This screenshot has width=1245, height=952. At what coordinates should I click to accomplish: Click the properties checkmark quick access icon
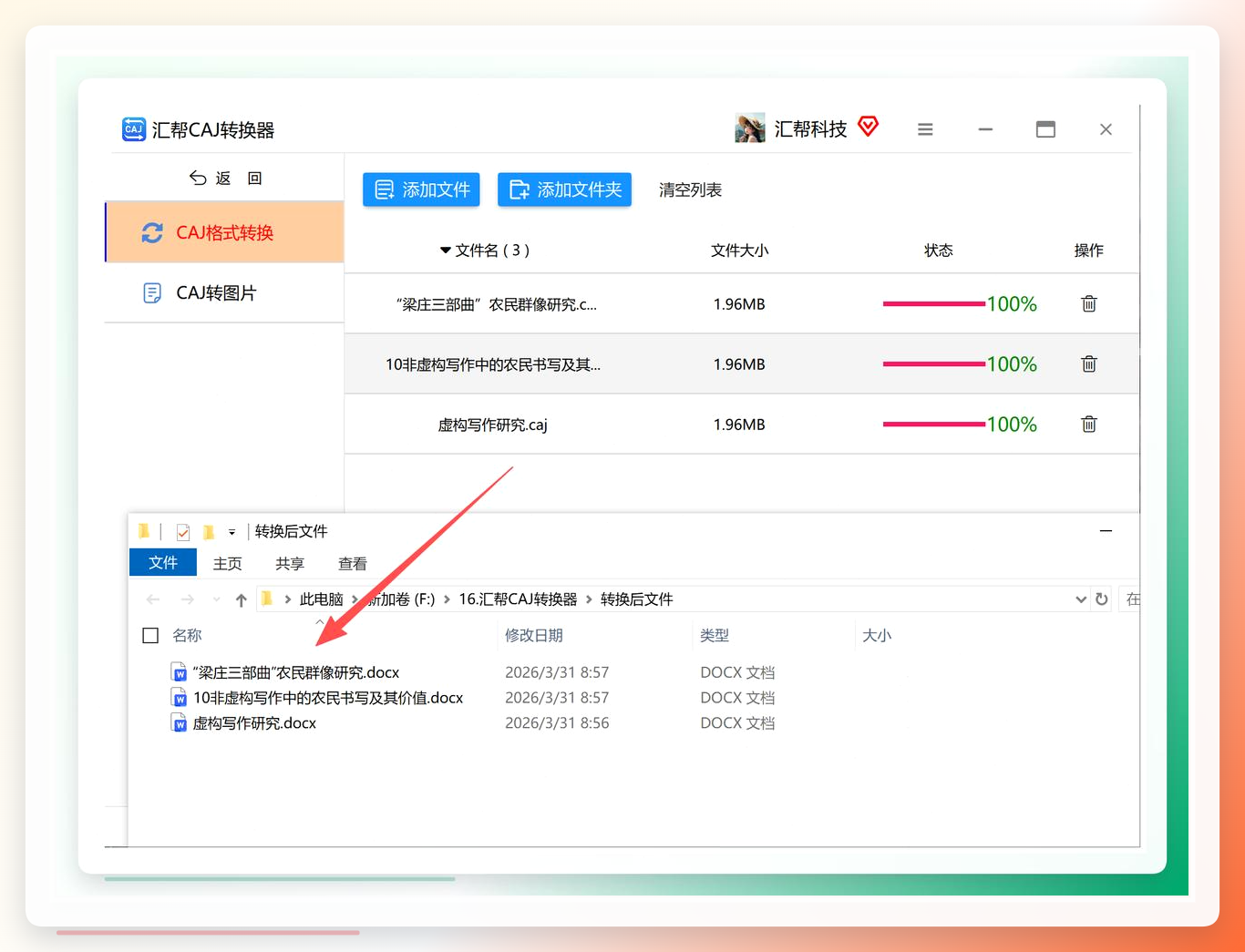point(183,532)
